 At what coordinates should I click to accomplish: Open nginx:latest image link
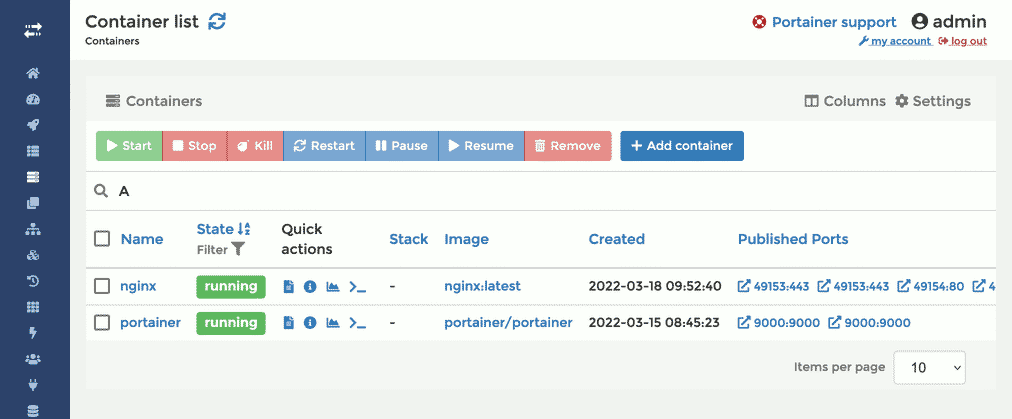click(x=482, y=286)
